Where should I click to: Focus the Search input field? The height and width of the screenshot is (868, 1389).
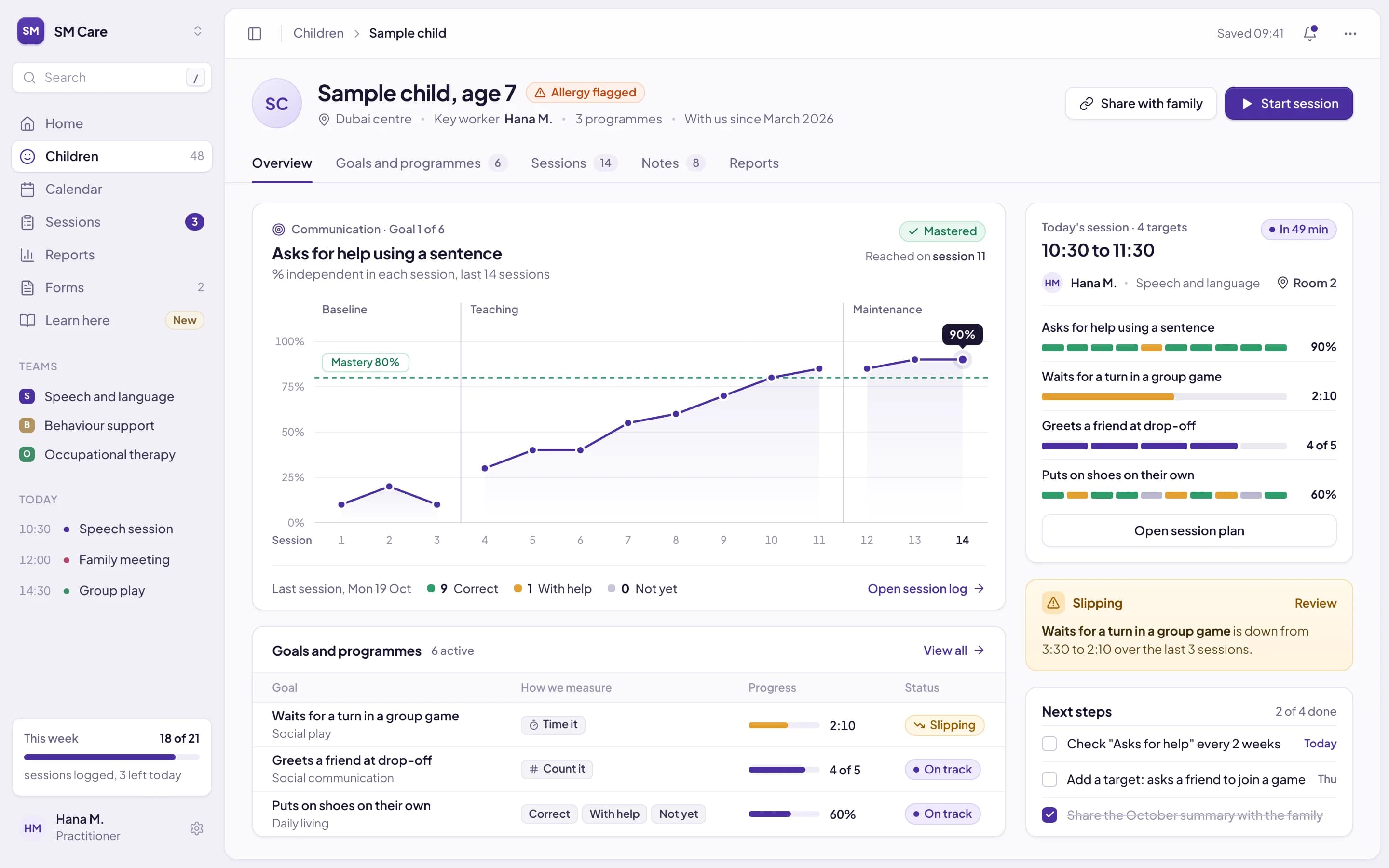(112, 77)
